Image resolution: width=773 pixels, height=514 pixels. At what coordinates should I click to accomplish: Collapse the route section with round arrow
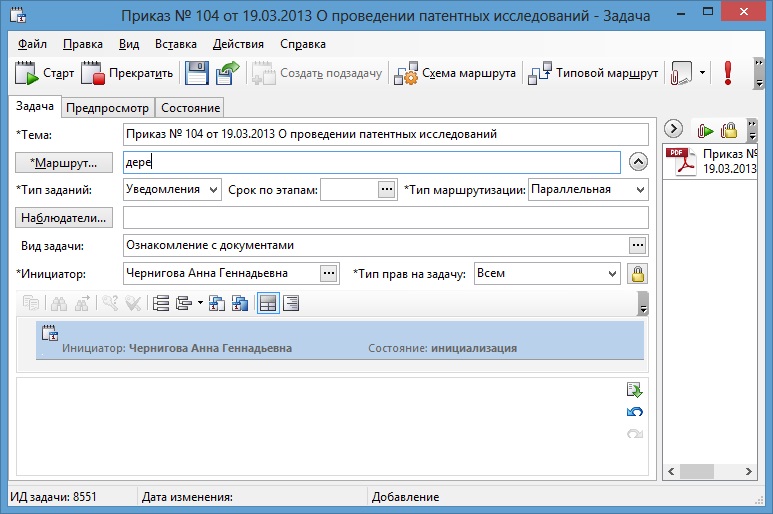(637, 162)
